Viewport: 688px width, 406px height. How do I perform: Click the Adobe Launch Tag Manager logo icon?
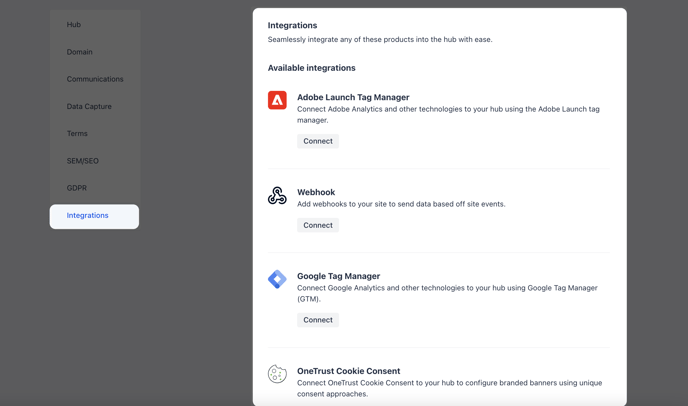click(277, 100)
